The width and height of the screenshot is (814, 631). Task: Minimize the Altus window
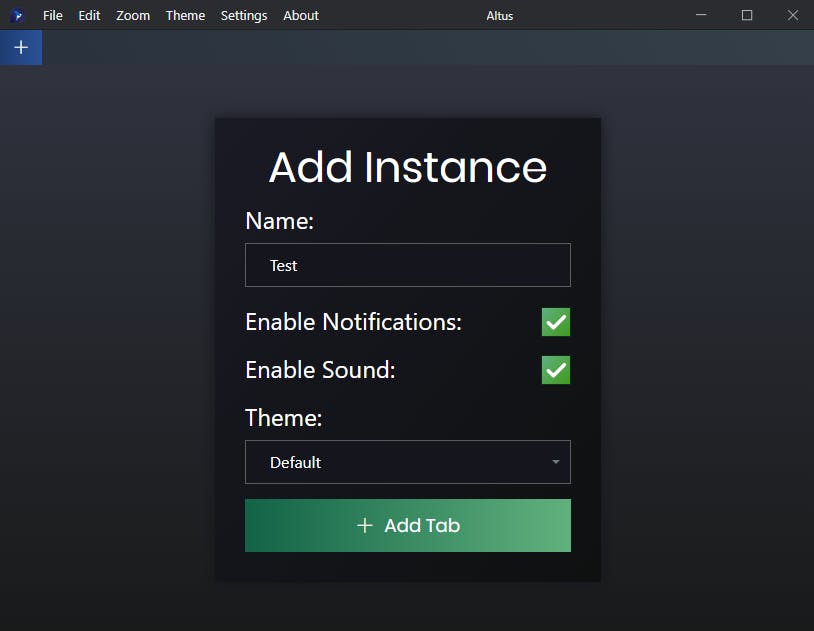[x=701, y=15]
